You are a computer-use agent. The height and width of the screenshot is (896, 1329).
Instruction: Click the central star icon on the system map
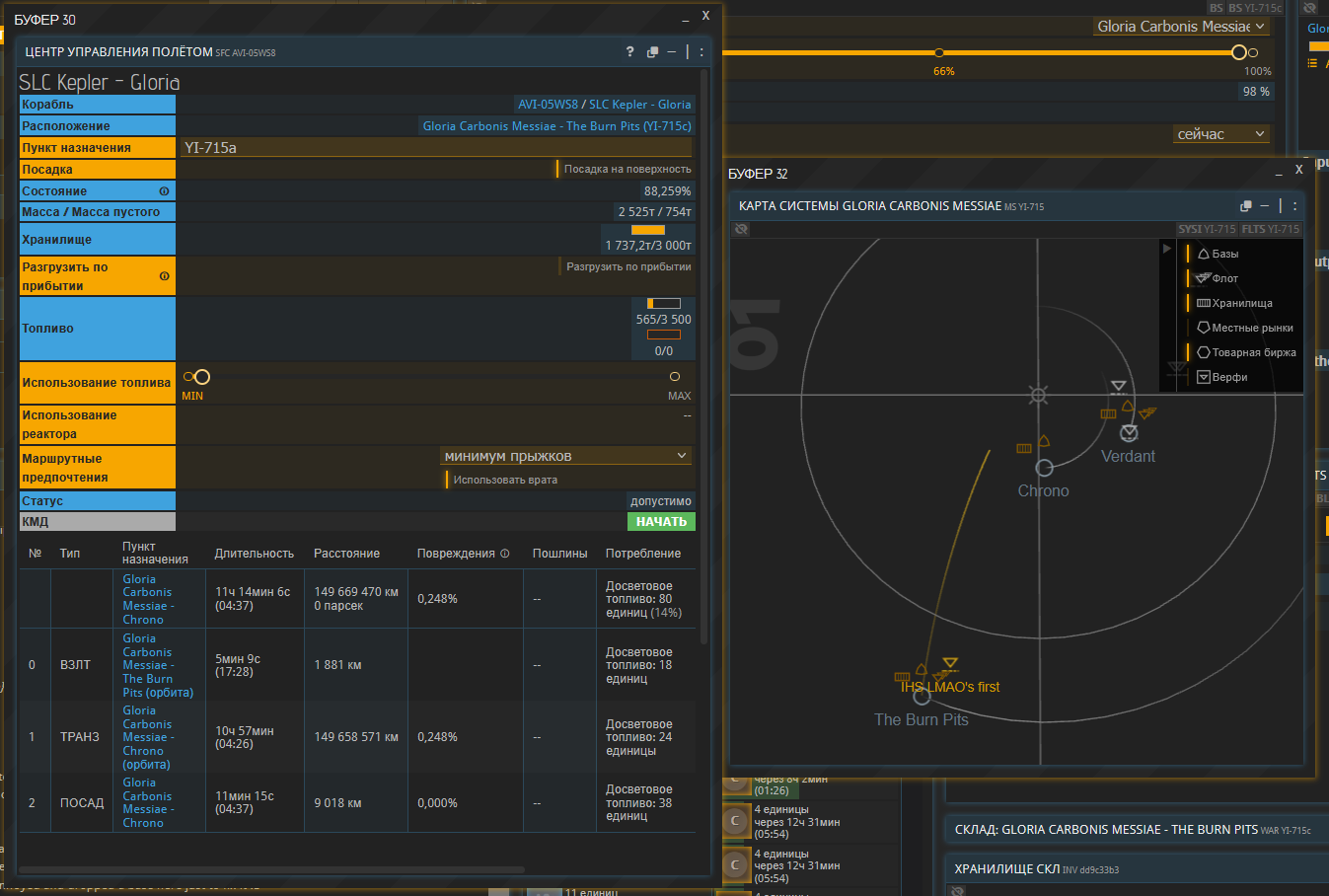pyautogui.click(x=1038, y=396)
